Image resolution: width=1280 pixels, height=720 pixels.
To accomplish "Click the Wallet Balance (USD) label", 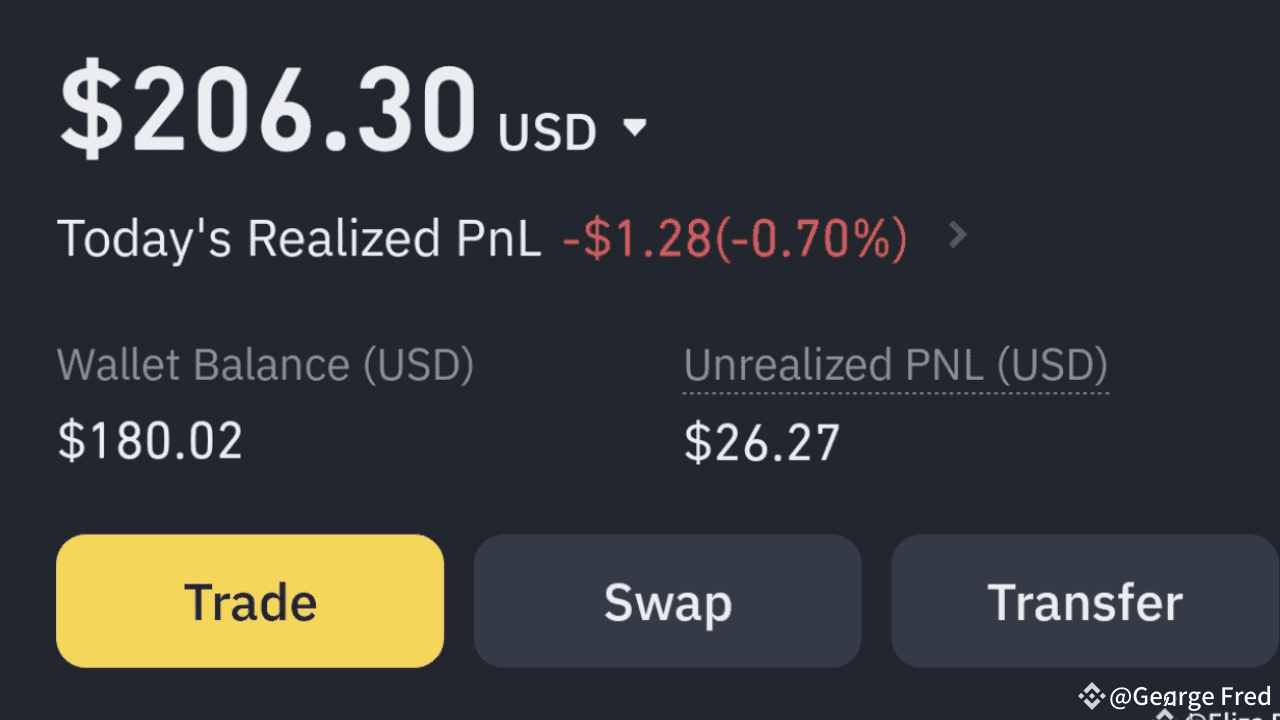I will click(265, 365).
